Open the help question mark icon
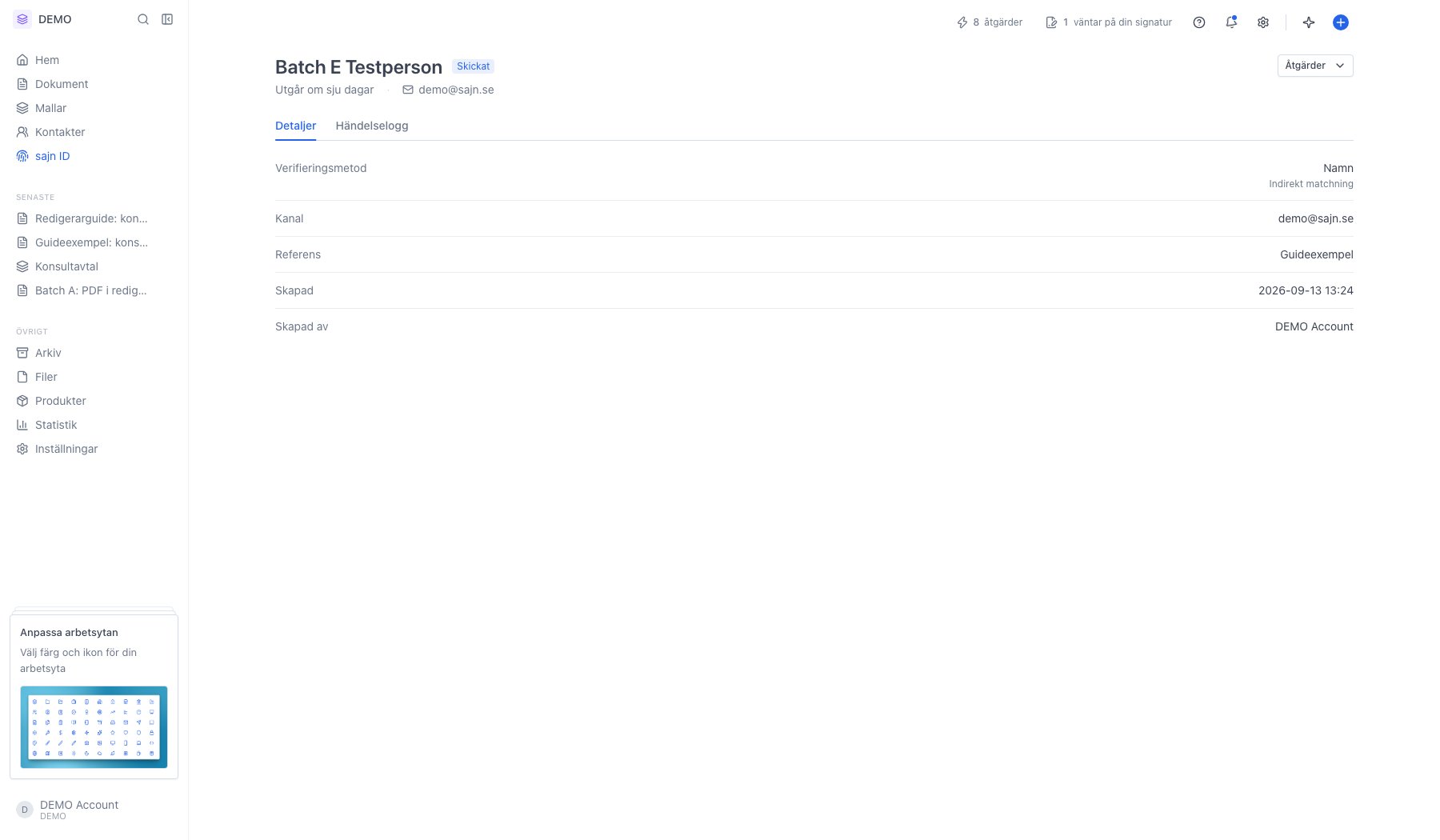 point(1199,22)
